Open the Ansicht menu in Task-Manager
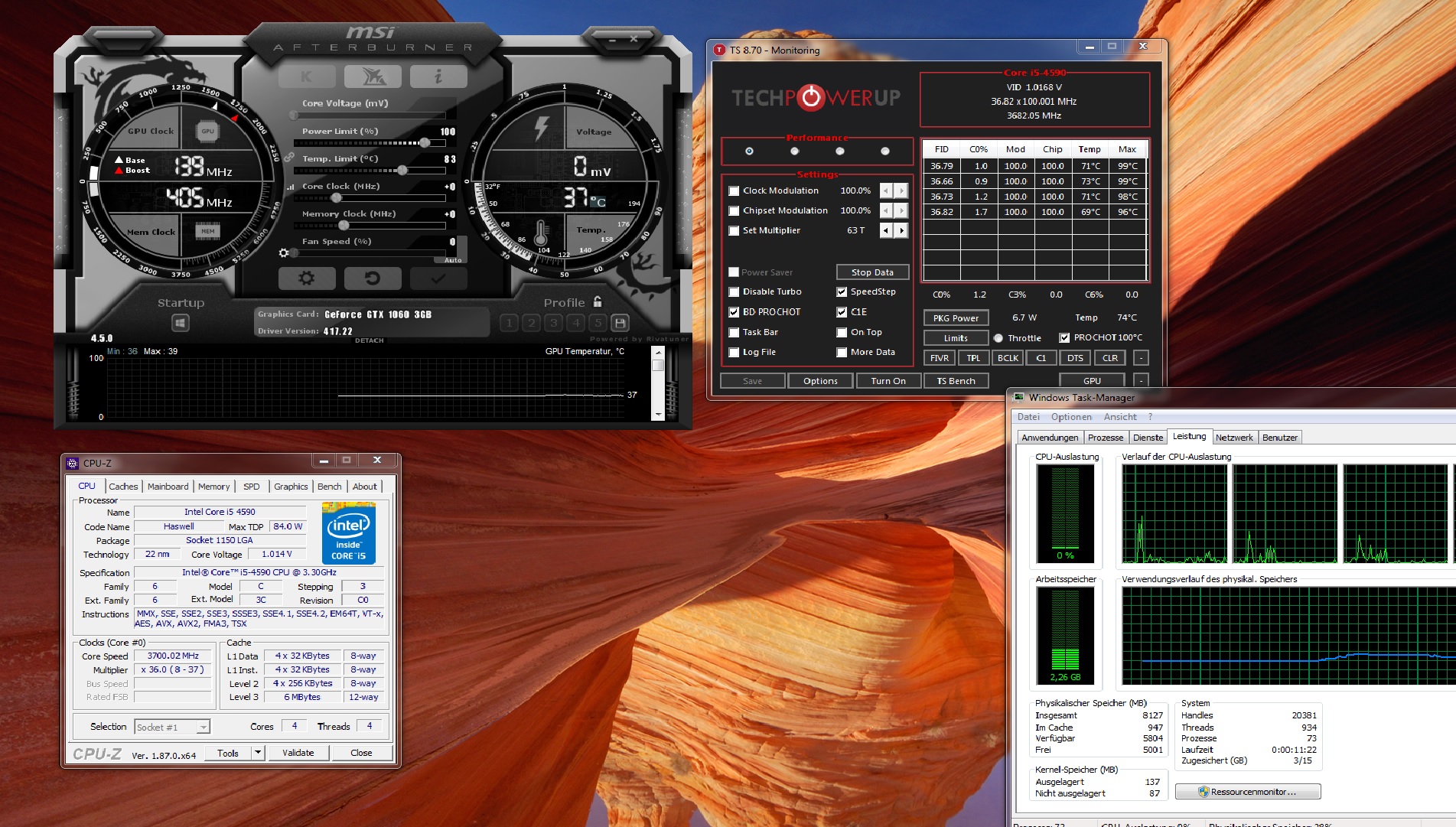 tap(1120, 417)
